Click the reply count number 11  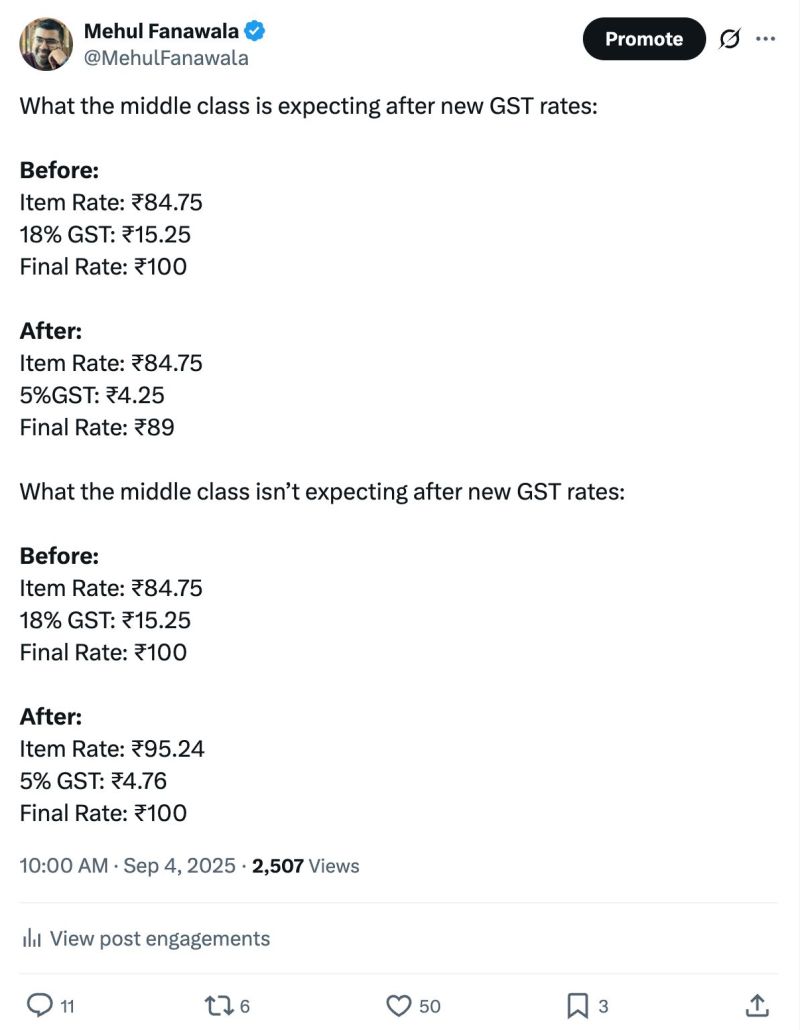click(67, 1006)
